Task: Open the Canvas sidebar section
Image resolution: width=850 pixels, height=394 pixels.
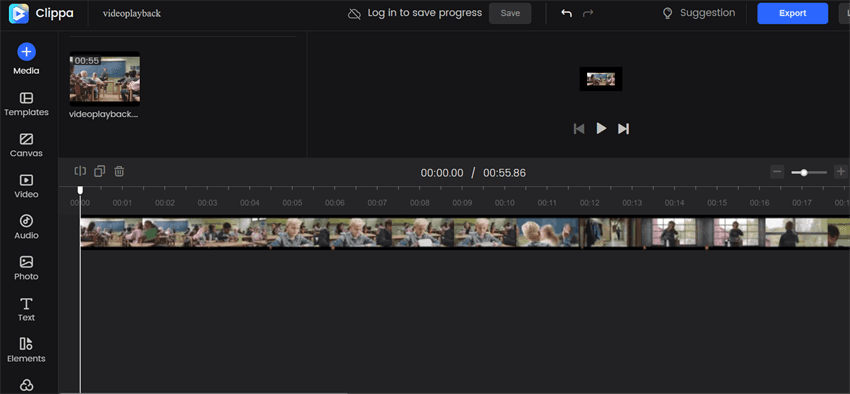Action: click(x=27, y=145)
